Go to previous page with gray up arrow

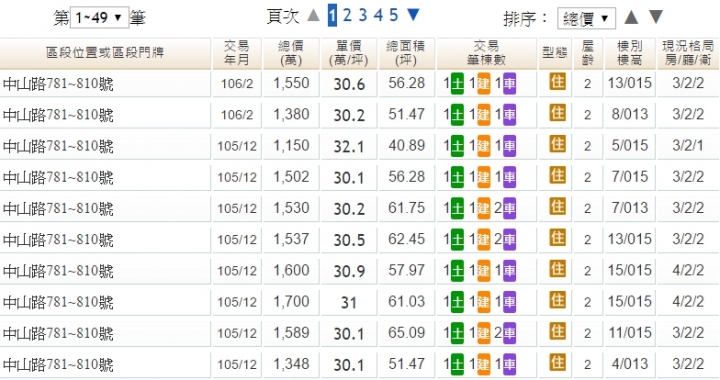[313, 15]
